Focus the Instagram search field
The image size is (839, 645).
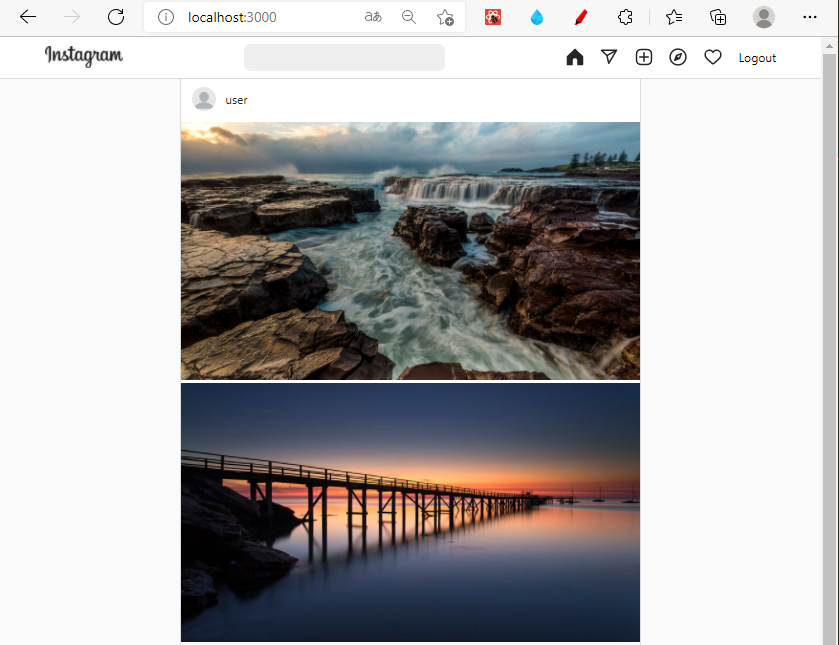[x=344, y=57]
